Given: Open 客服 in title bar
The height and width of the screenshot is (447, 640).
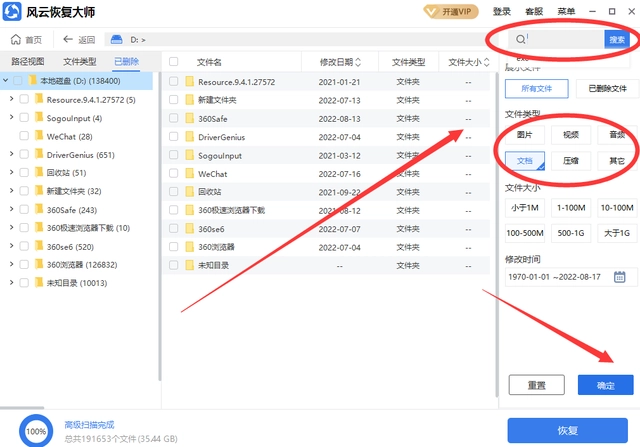Looking at the screenshot, I should coord(534,11).
